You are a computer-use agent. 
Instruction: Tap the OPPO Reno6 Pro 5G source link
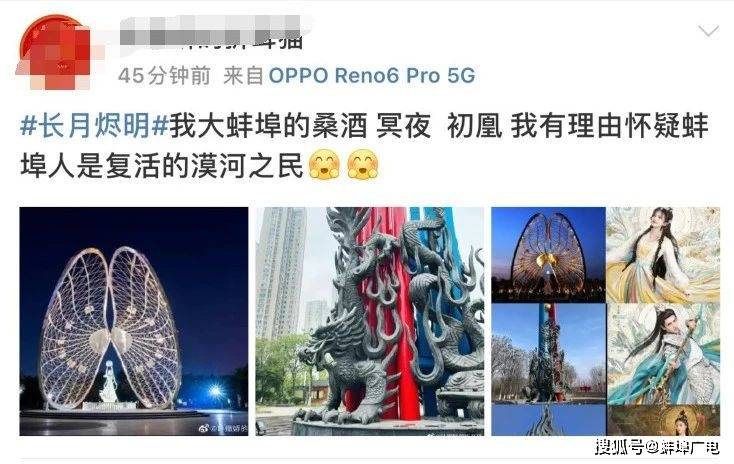372,75
